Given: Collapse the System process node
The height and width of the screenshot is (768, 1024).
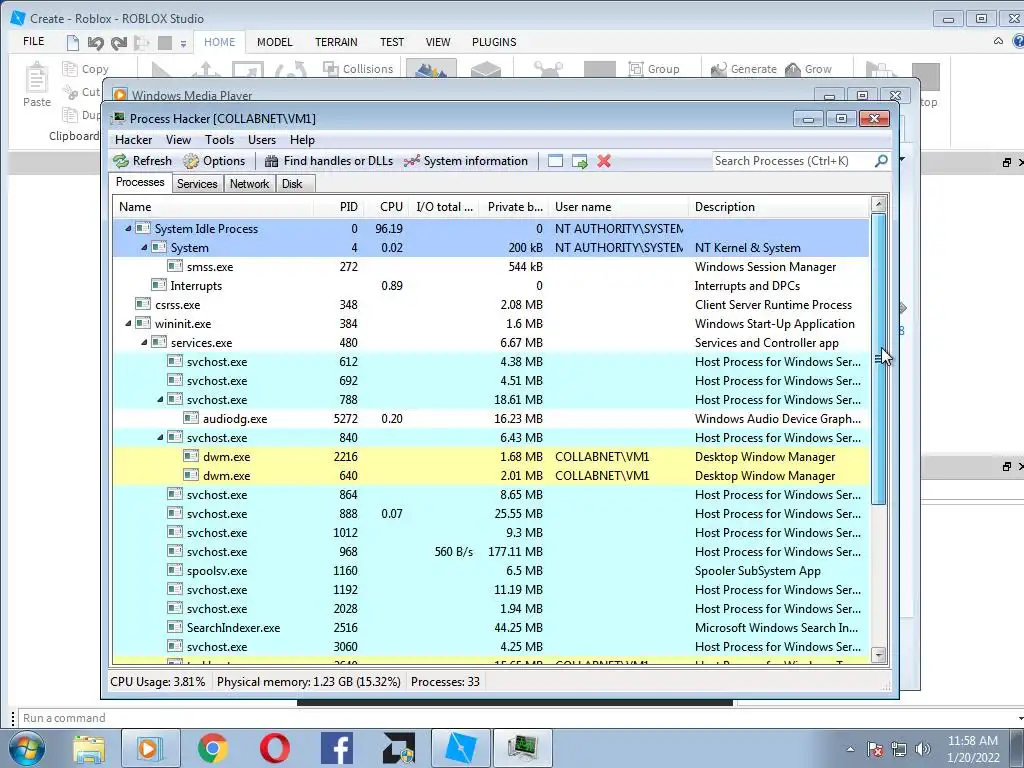Looking at the screenshot, I should (x=144, y=248).
